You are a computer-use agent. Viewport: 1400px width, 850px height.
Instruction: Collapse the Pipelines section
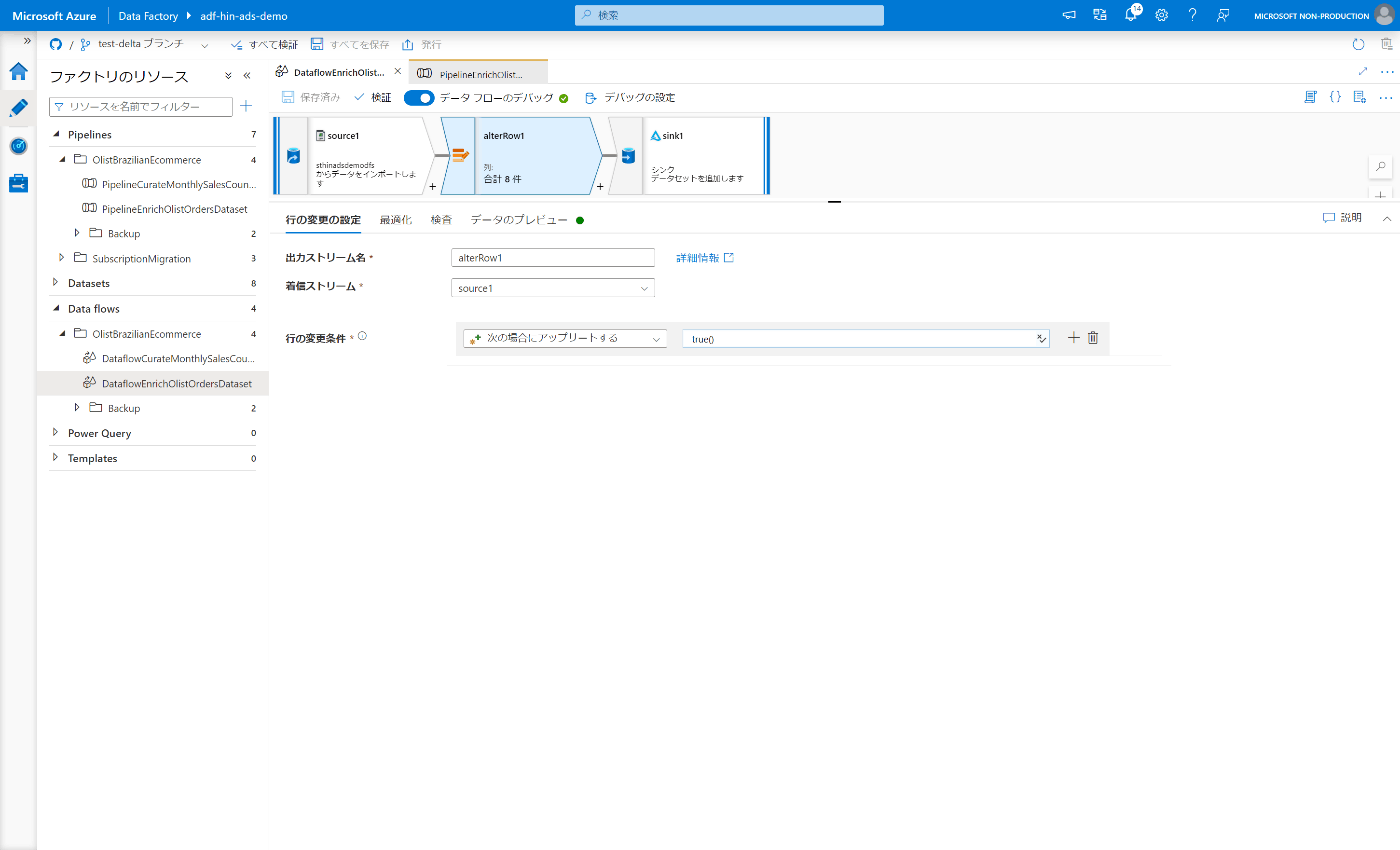coord(56,134)
